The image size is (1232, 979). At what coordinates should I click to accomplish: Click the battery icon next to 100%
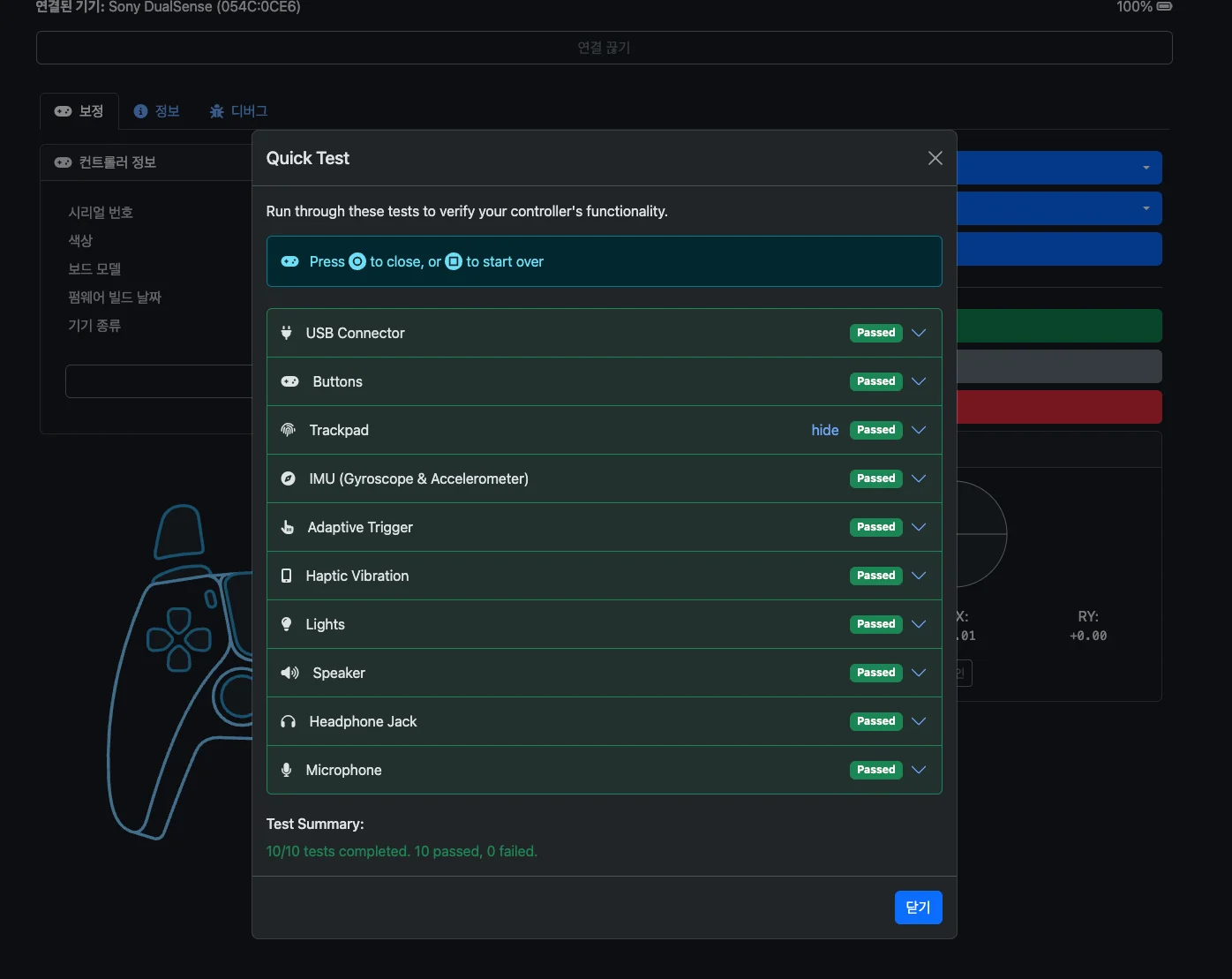1164,6
